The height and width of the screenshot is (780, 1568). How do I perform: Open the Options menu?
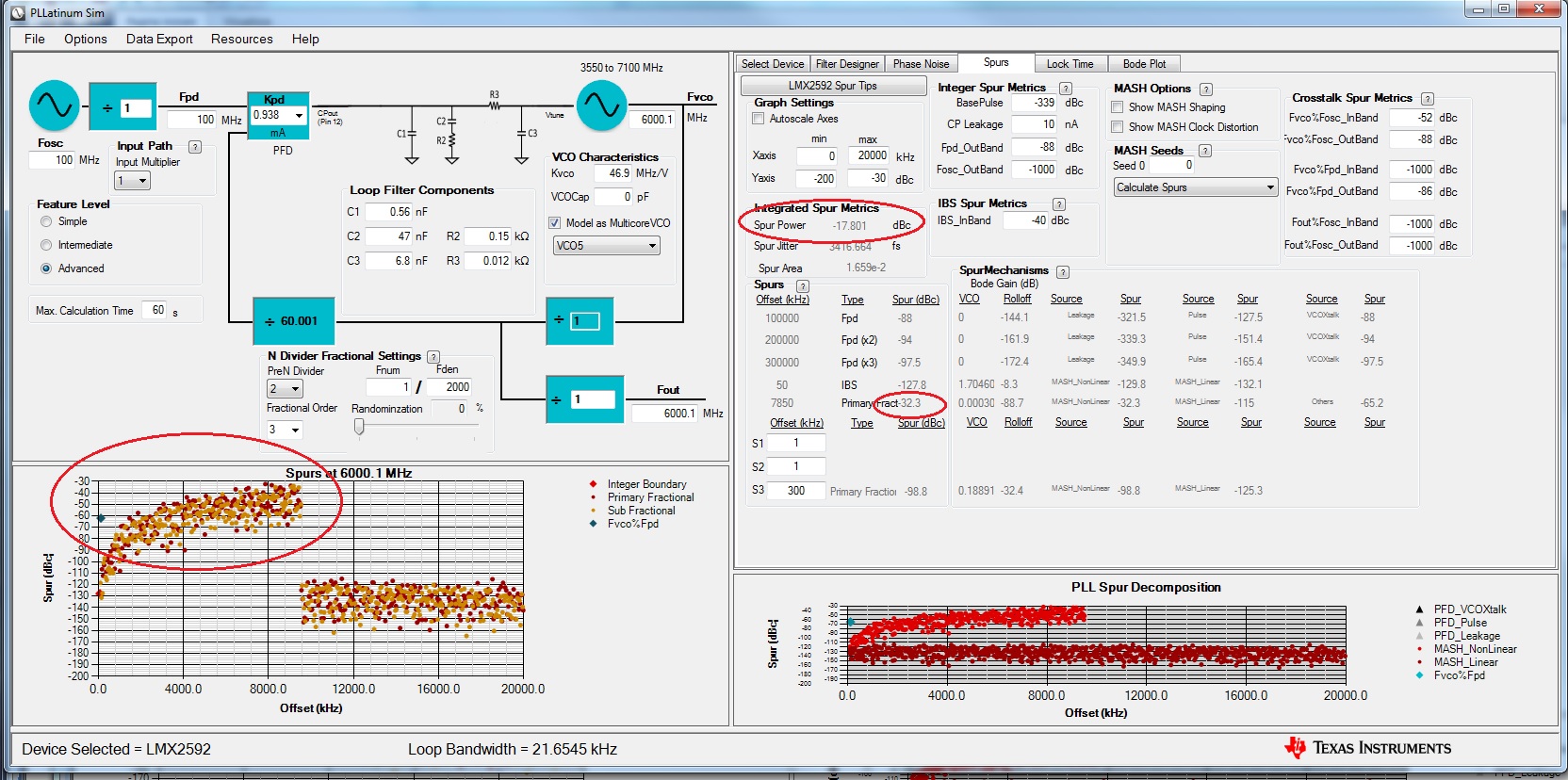point(86,39)
